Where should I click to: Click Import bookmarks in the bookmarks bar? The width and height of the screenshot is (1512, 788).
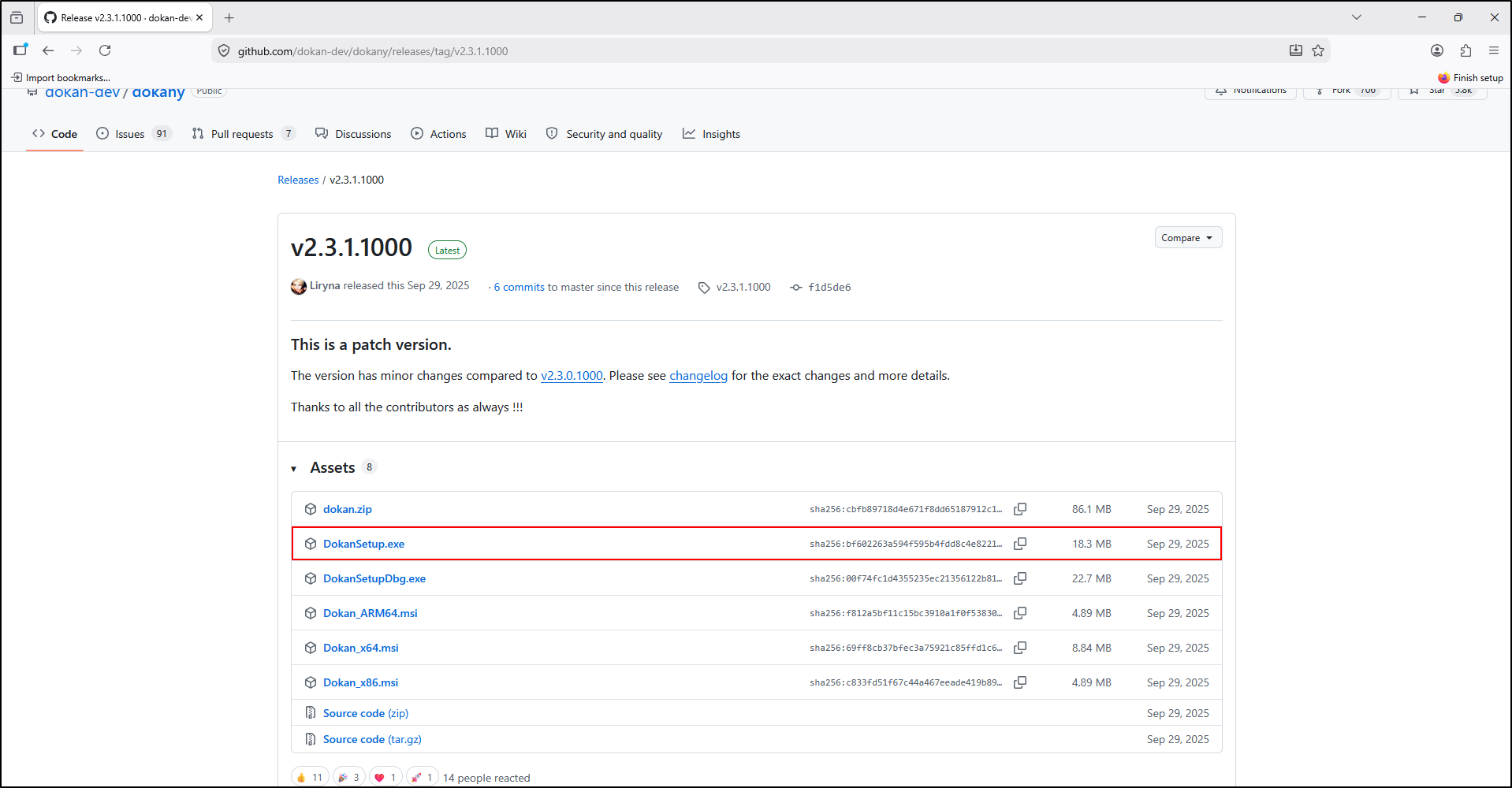tap(61, 78)
